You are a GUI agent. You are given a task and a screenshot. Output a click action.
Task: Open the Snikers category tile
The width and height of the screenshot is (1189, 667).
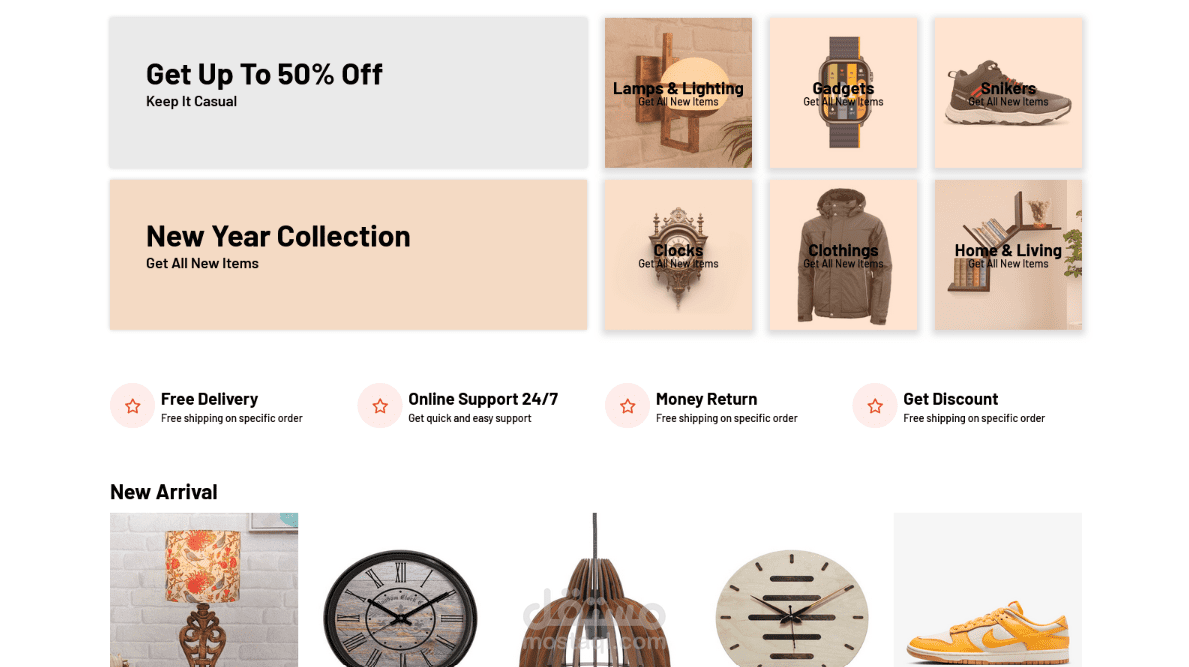tap(1009, 92)
